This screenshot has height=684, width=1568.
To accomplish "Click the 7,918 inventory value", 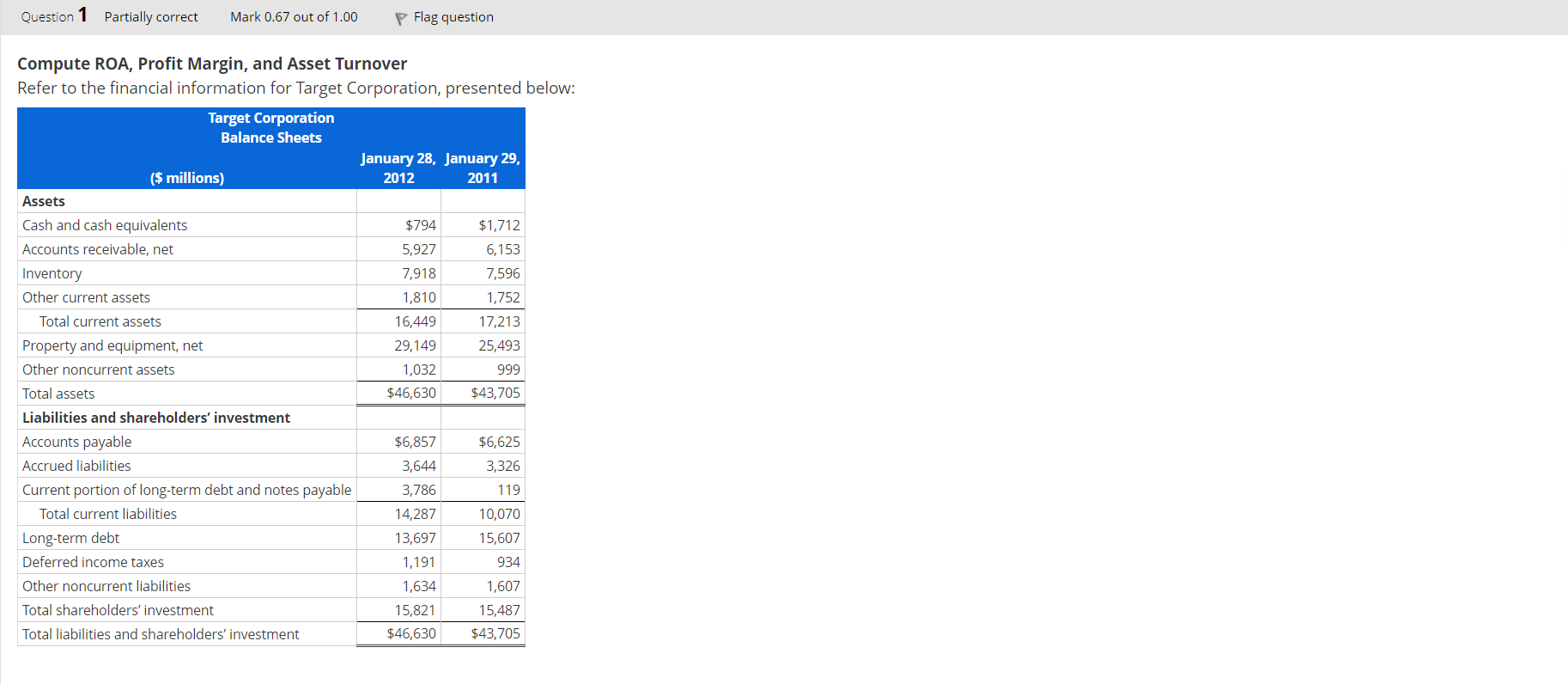I will (419, 273).
